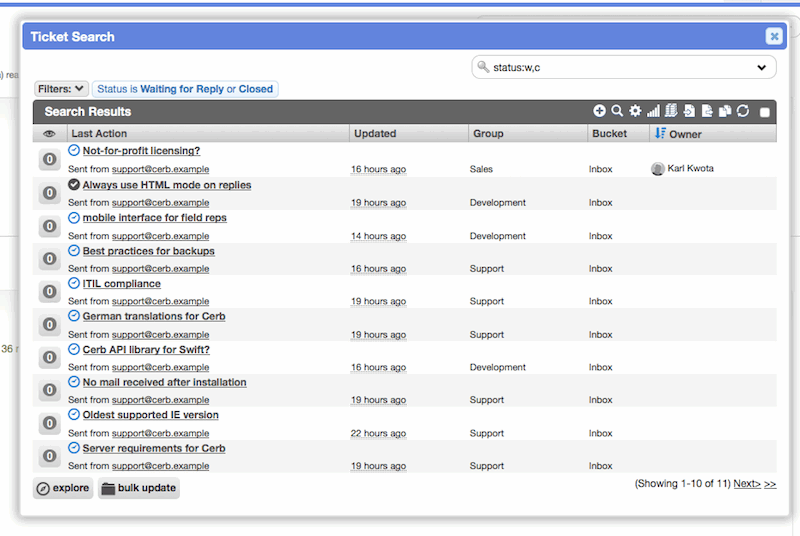Open Cerb API library for Swift? ticket
The width and height of the screenshot is (800, 536).
tap(146, 350)
